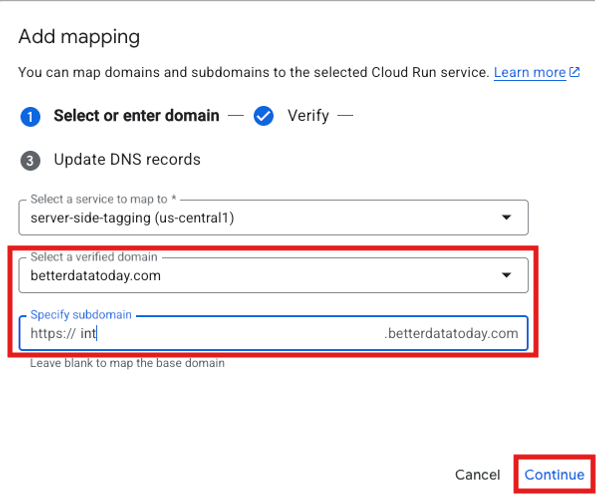597x496 pixels.
Task: Click the Cancel button
Action: click(x=477, y=475)
